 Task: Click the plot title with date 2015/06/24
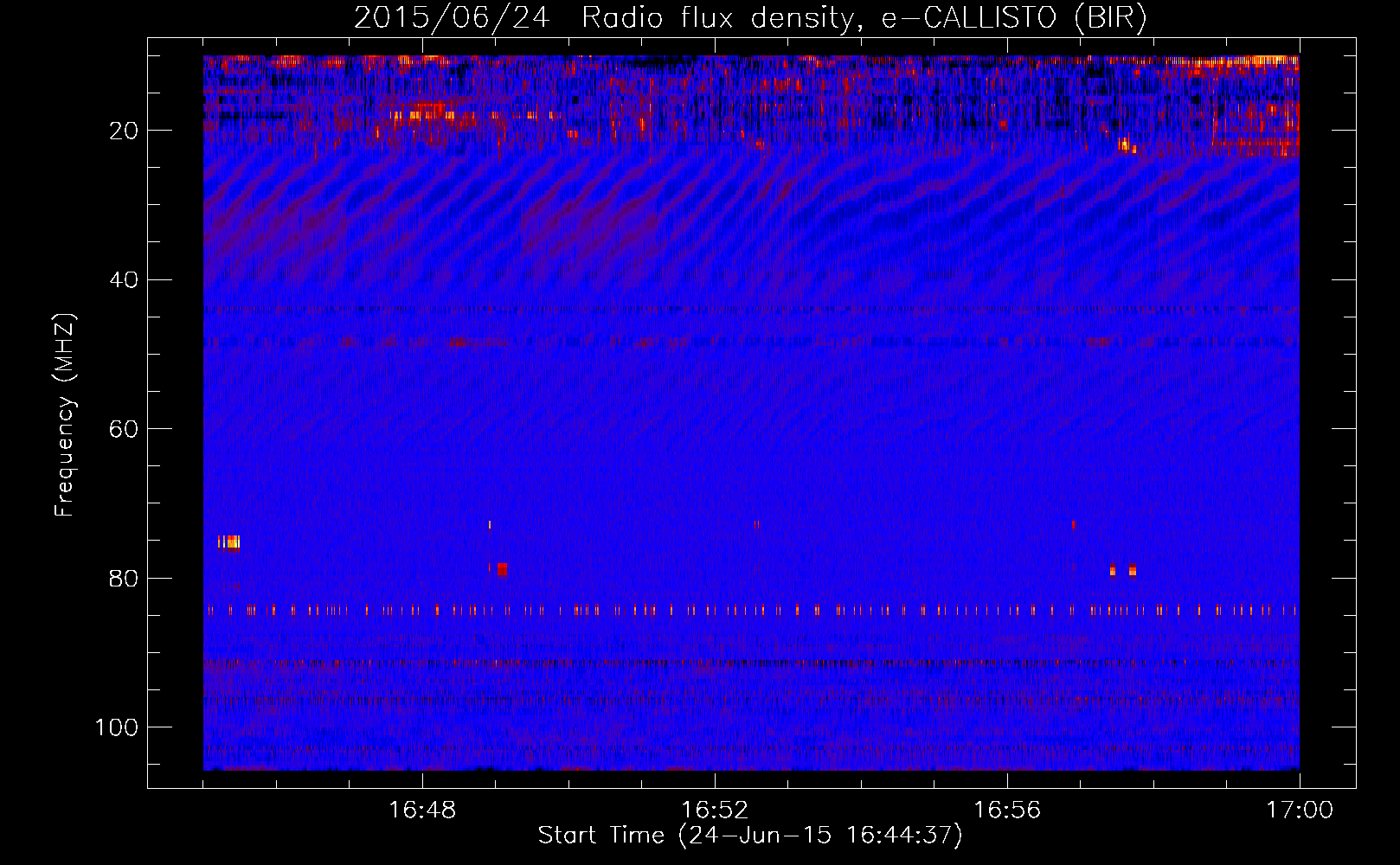click(x=750, y=17)
